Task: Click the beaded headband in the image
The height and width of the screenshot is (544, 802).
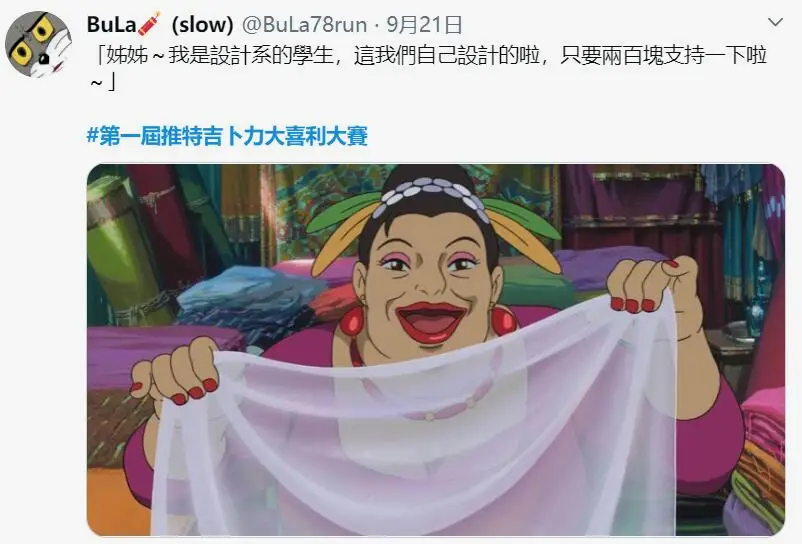Action: 431,196
